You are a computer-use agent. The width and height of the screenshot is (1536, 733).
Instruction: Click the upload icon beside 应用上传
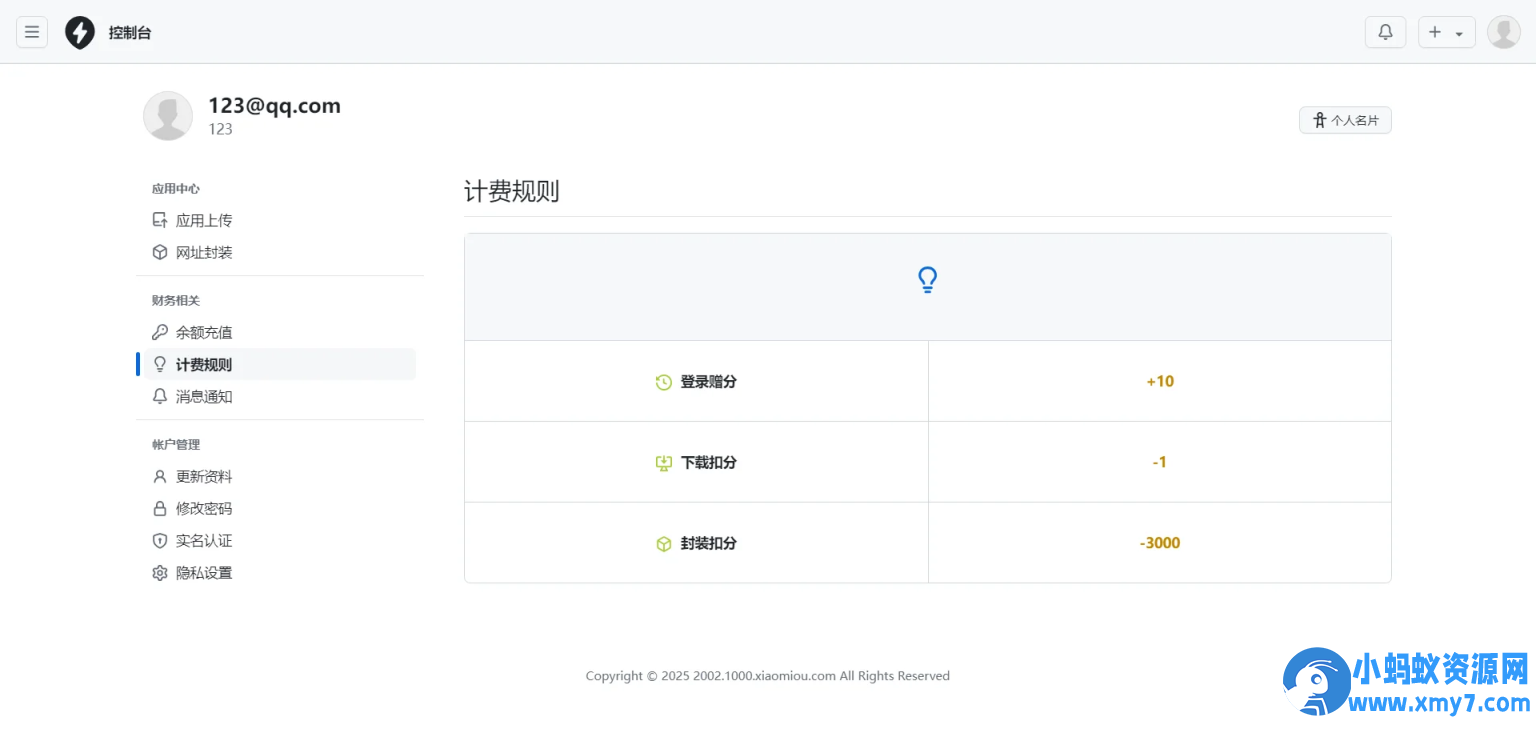click(x=160, y=220)
